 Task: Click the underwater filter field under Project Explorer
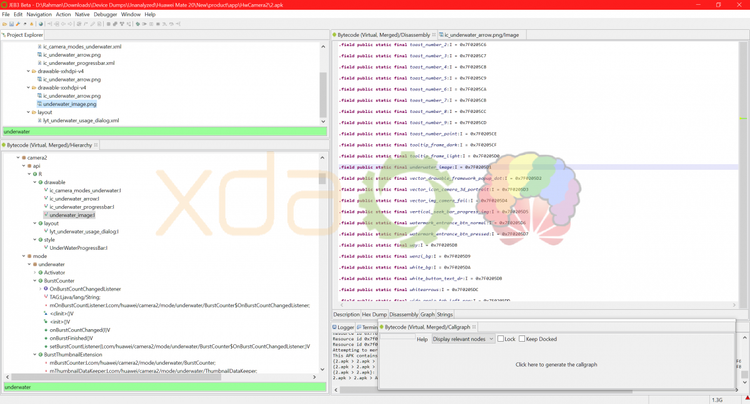pos(165,131)
